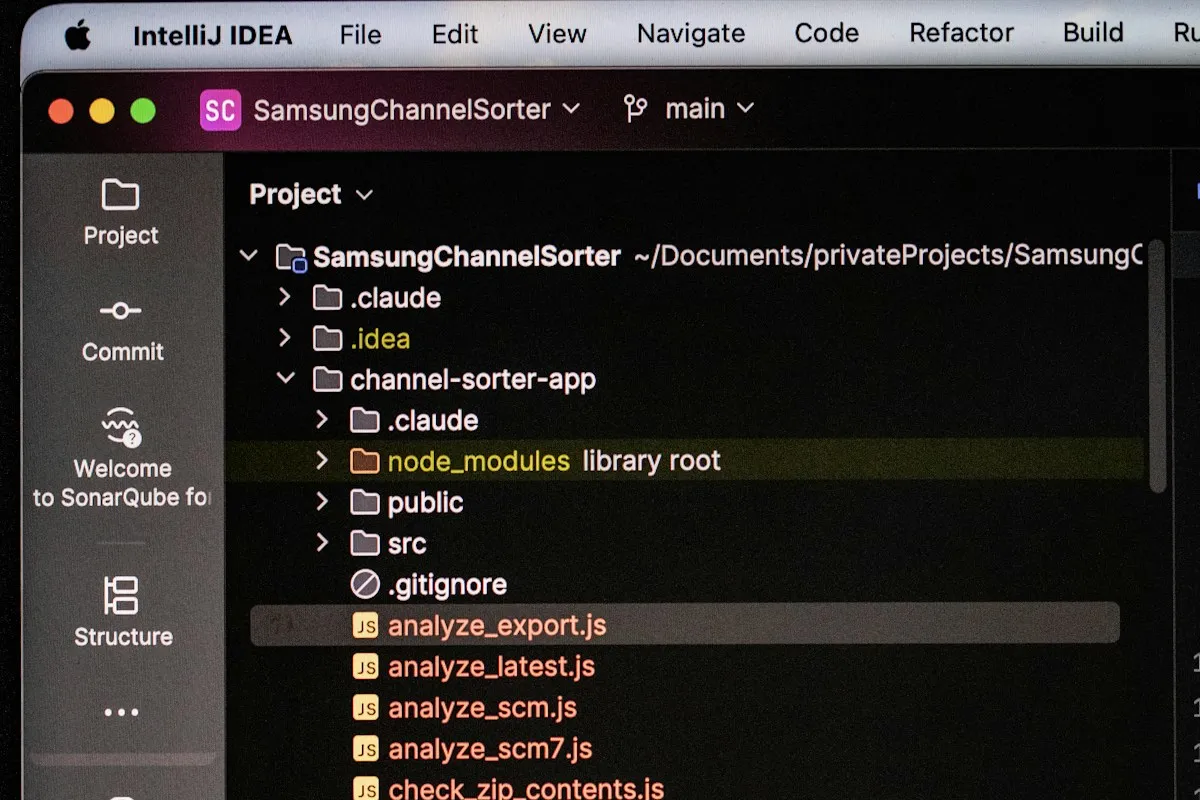Open the Refactor menu

click(961, 33)
